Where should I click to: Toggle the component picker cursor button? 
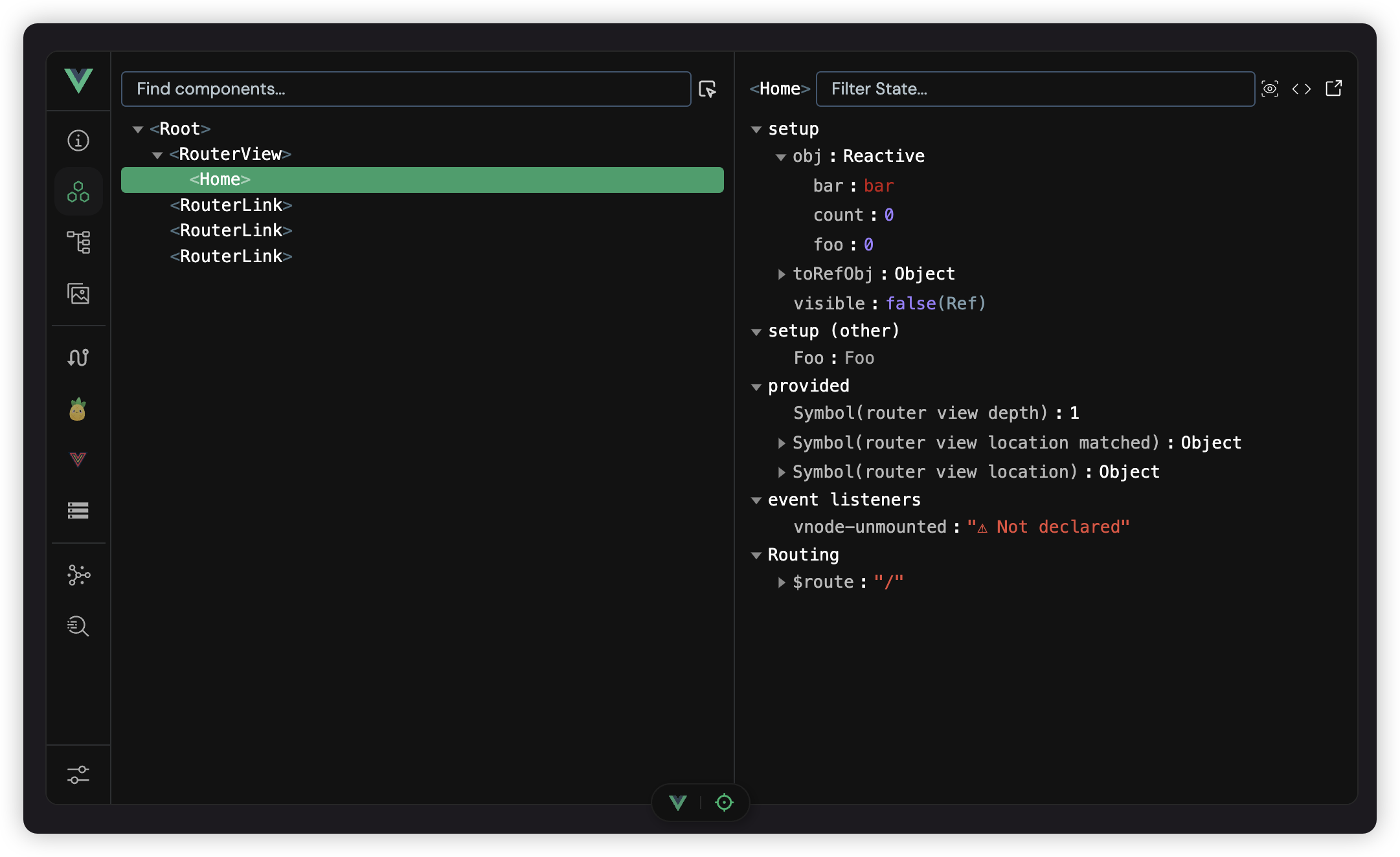707,89
